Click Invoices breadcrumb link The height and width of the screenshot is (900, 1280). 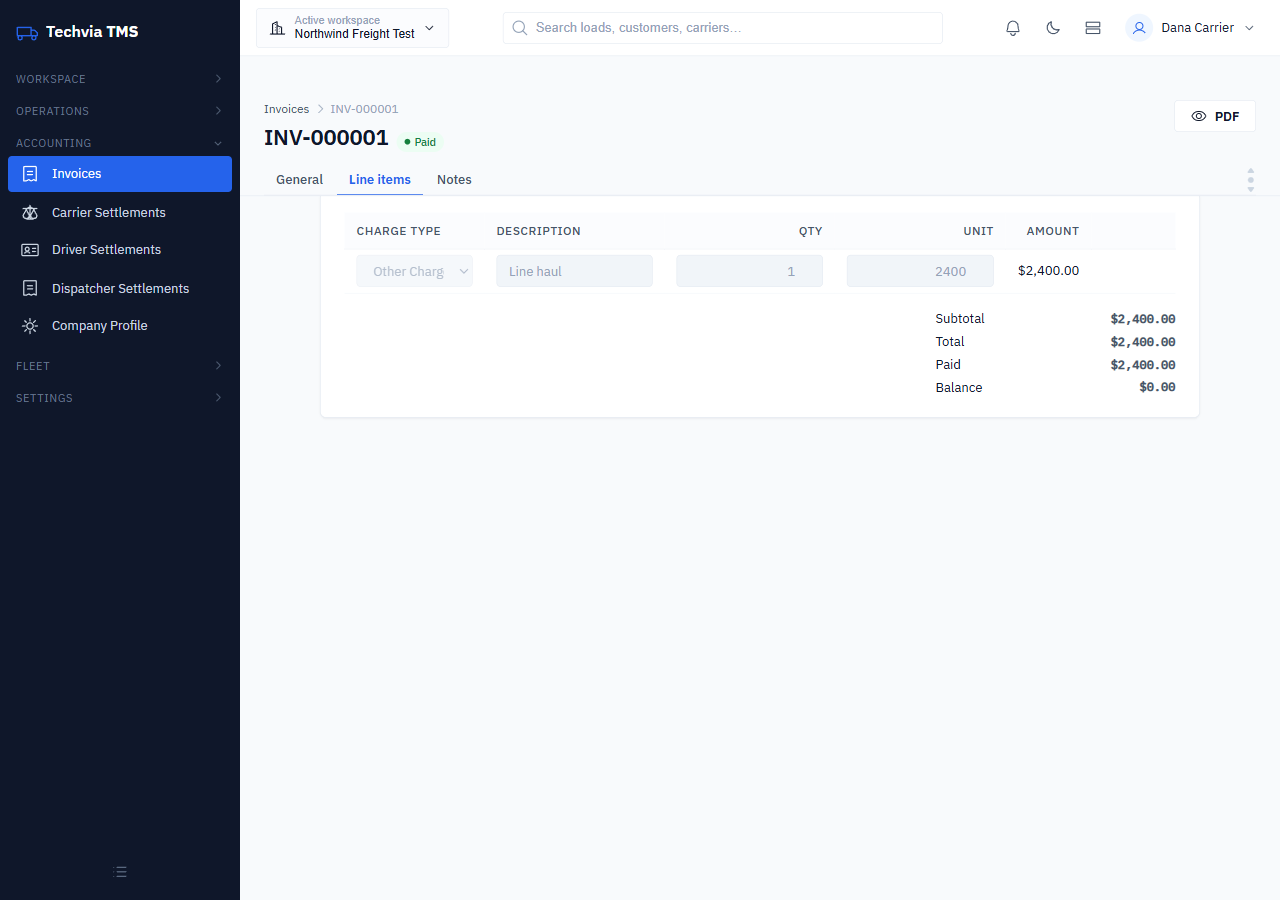tap(286, 109)
